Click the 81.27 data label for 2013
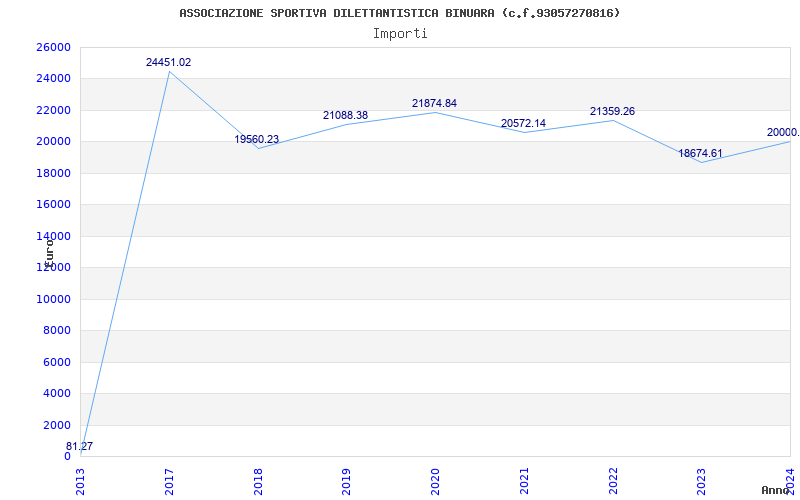Viewport: 800px width, 500px height. 80,446
